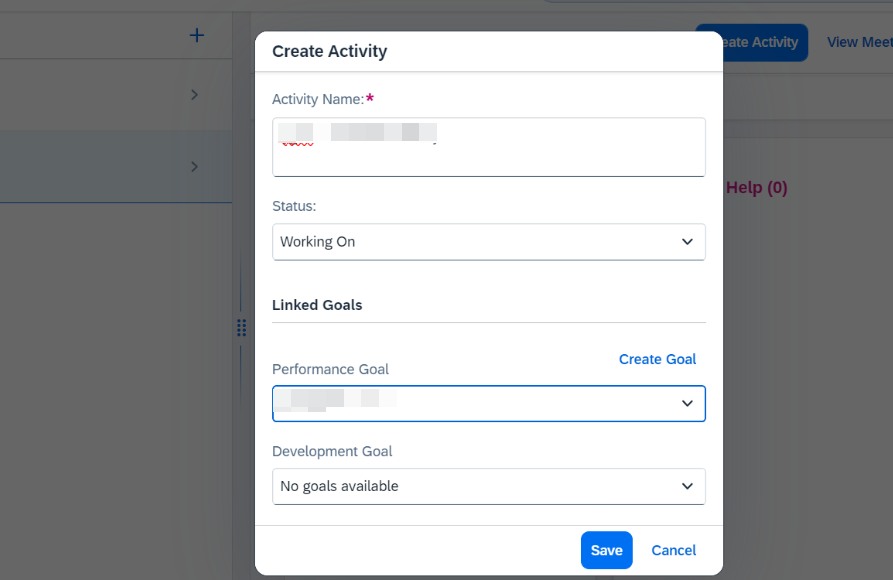Select the Working On status combo box
Screen dimensions: 893x580
pyautogui.click(x=489, y=242)
